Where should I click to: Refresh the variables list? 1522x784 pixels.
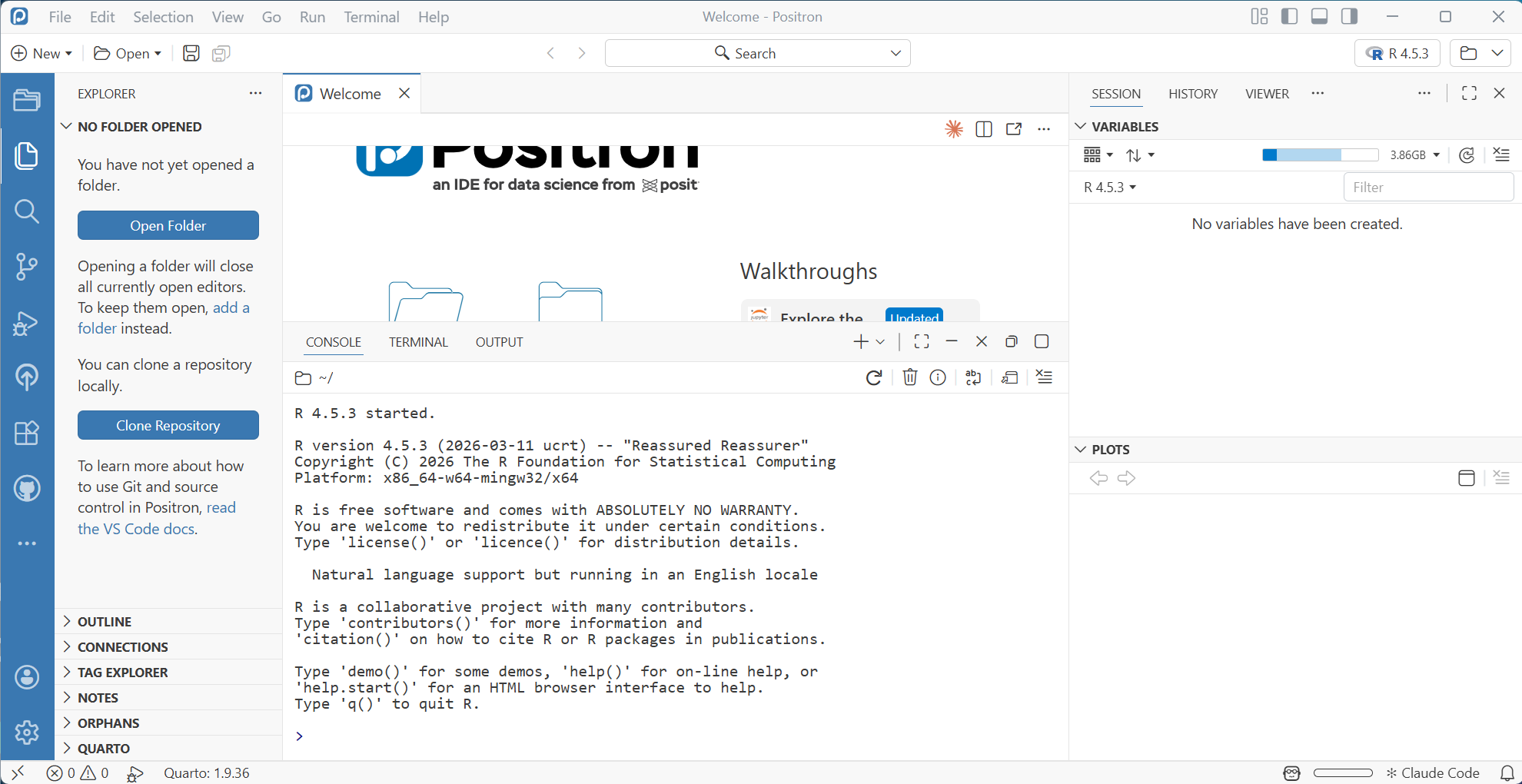pyautogui.click(x=1467, y=155)
